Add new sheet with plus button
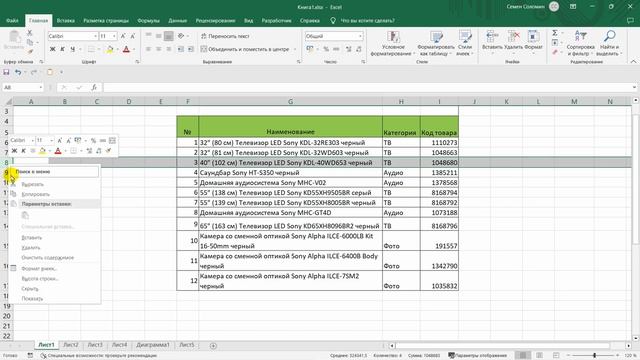 [x=213, y=346]
